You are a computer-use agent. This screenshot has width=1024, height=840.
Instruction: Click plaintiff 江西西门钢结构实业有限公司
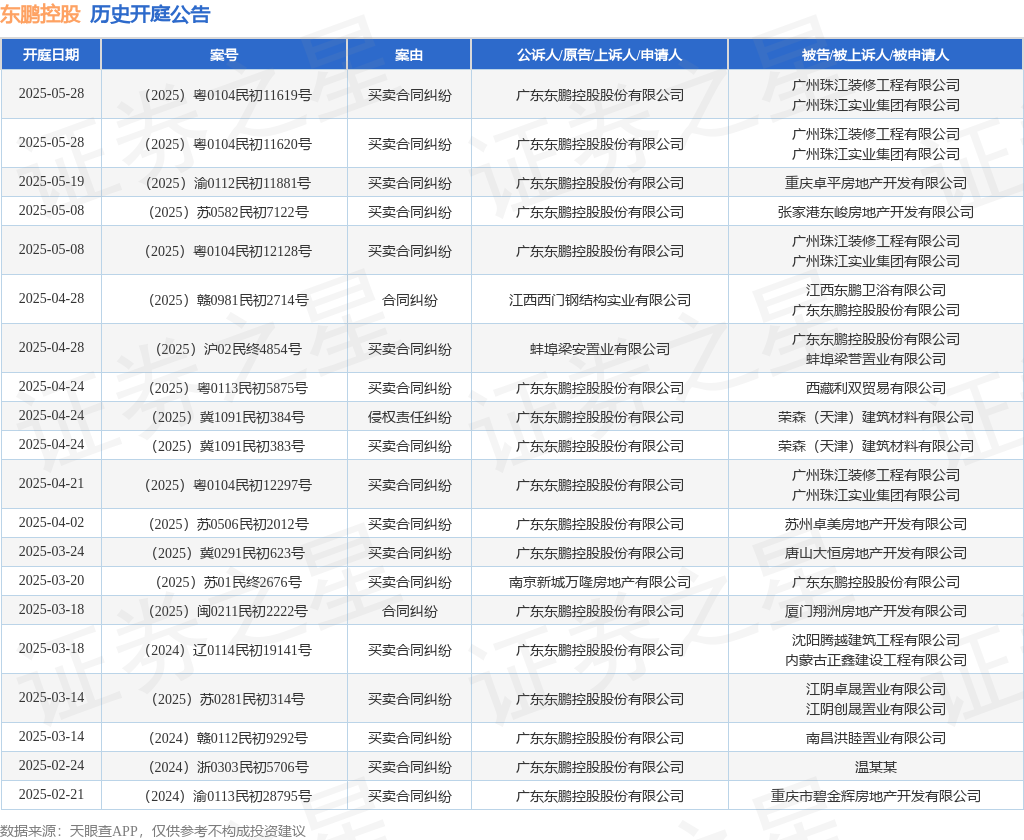(x=600, y=300)
